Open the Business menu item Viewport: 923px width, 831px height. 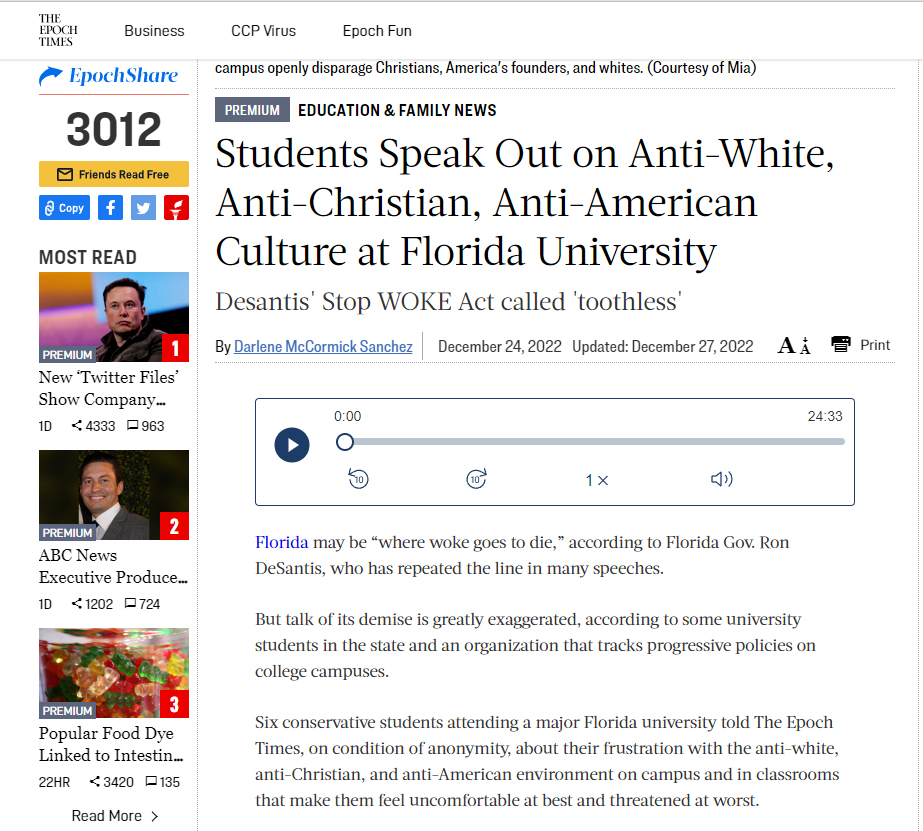pos(154,31)
